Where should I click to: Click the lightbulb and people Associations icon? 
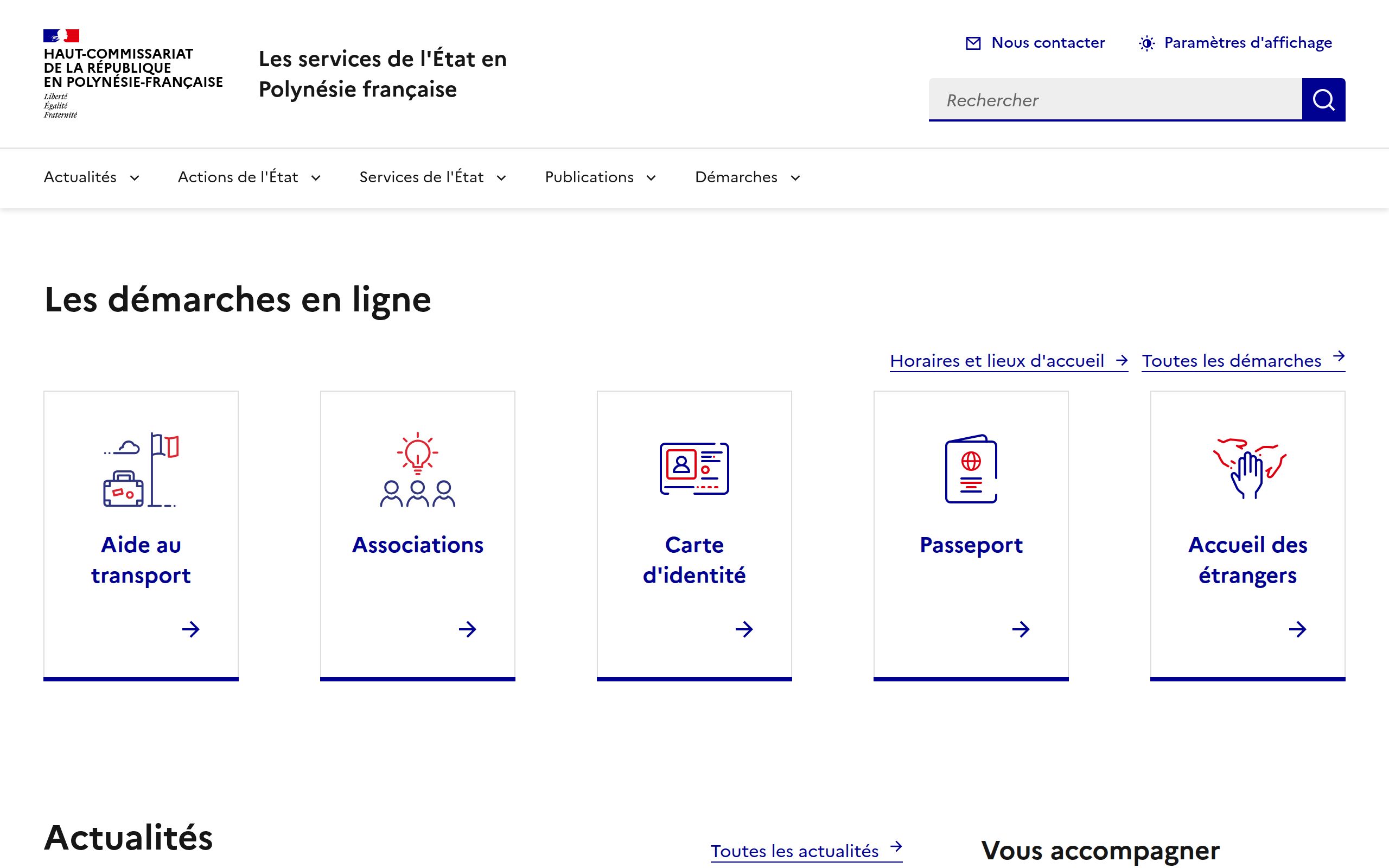tap(417, 470)
